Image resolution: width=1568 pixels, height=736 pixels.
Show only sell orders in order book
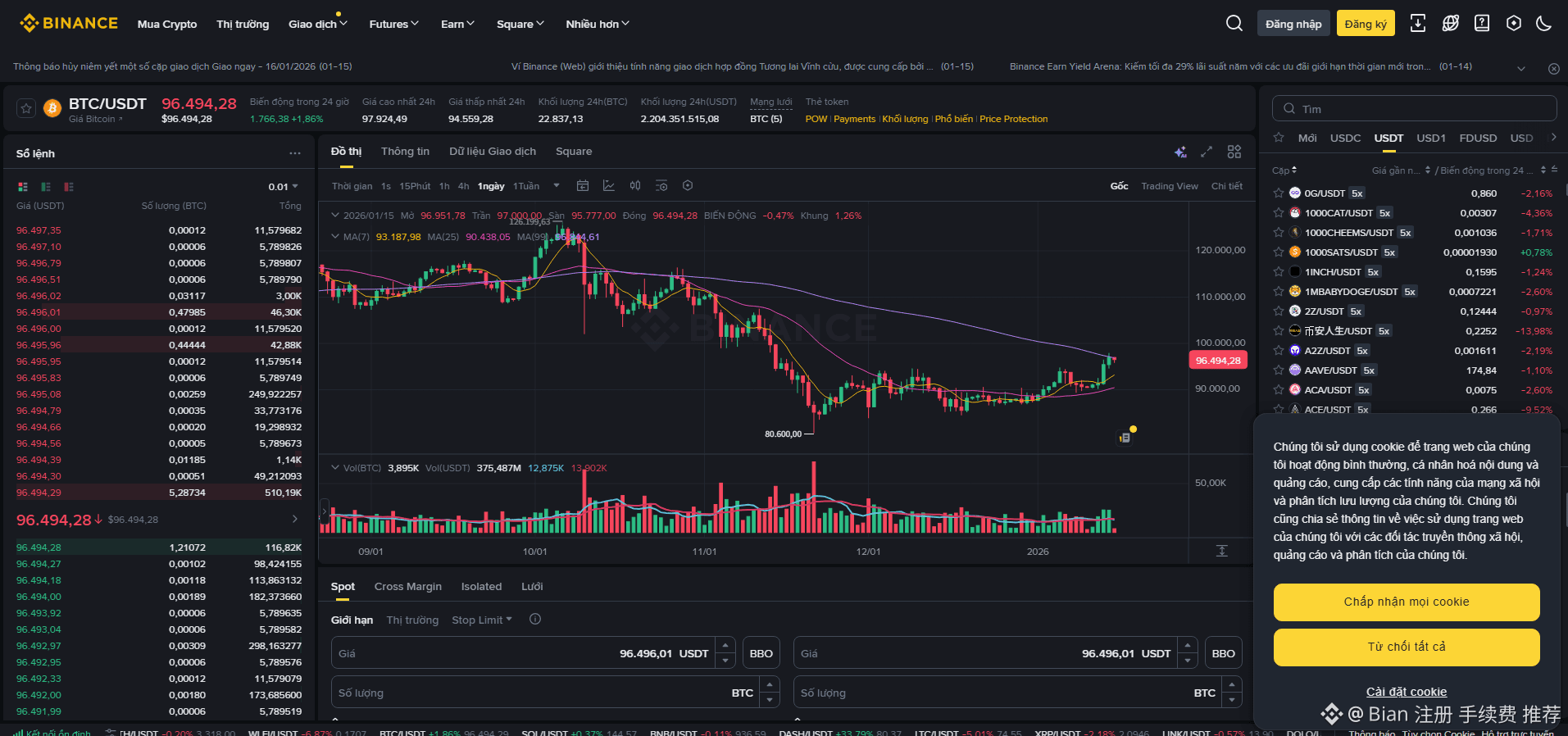pos(69,187)
